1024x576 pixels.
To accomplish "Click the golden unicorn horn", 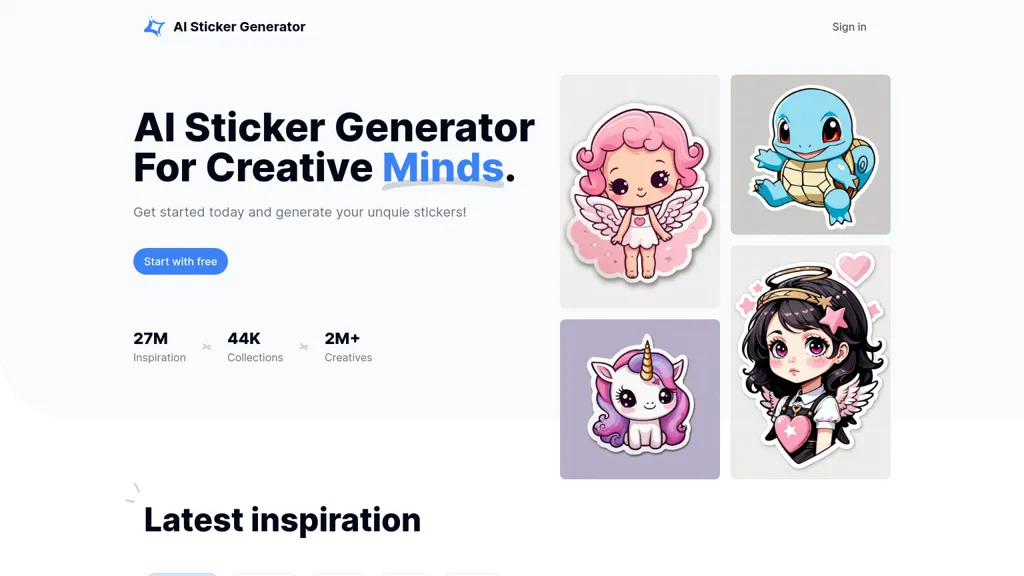I will (x=647, y=359).
